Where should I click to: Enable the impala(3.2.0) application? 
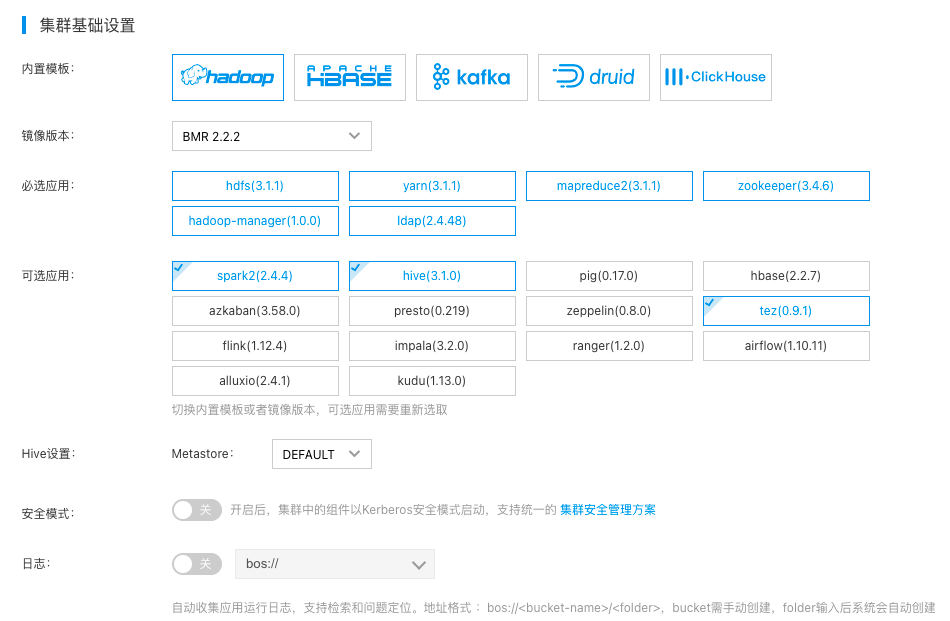point(432,346)
